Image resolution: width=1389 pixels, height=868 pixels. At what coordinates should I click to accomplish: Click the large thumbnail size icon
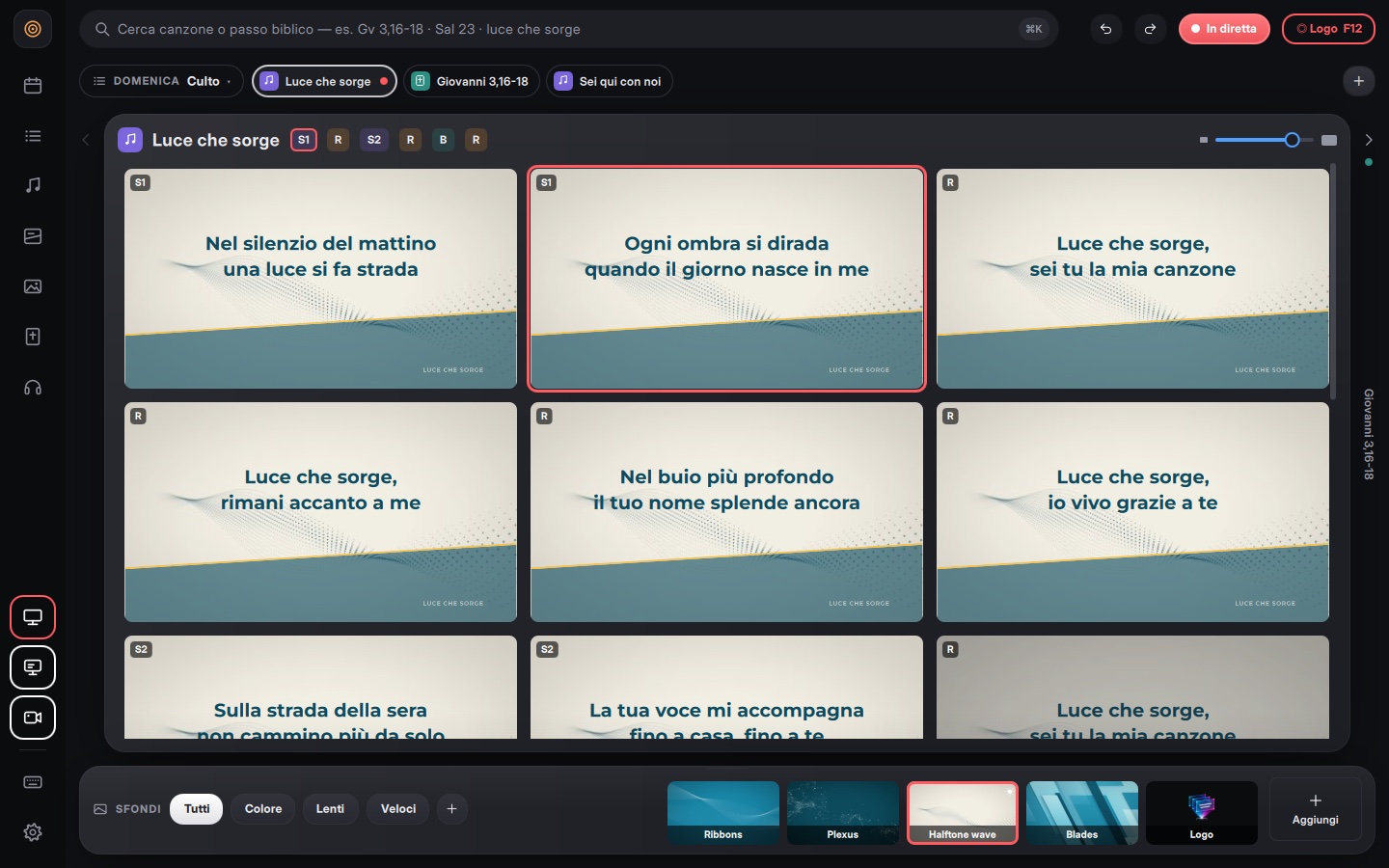(1329, 140)
